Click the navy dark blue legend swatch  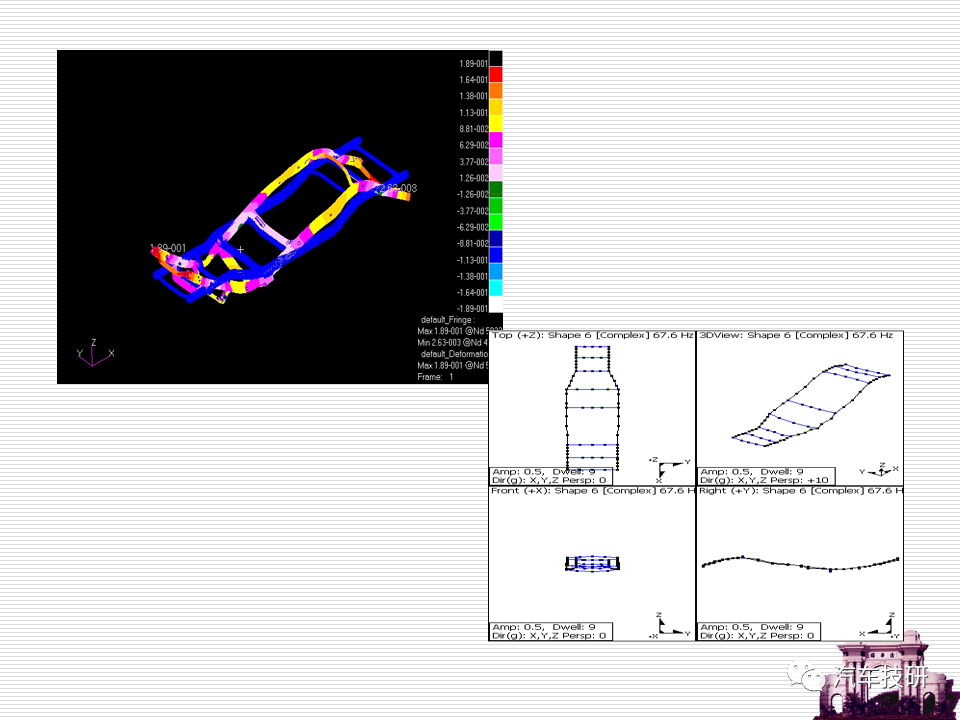point(496,239)
